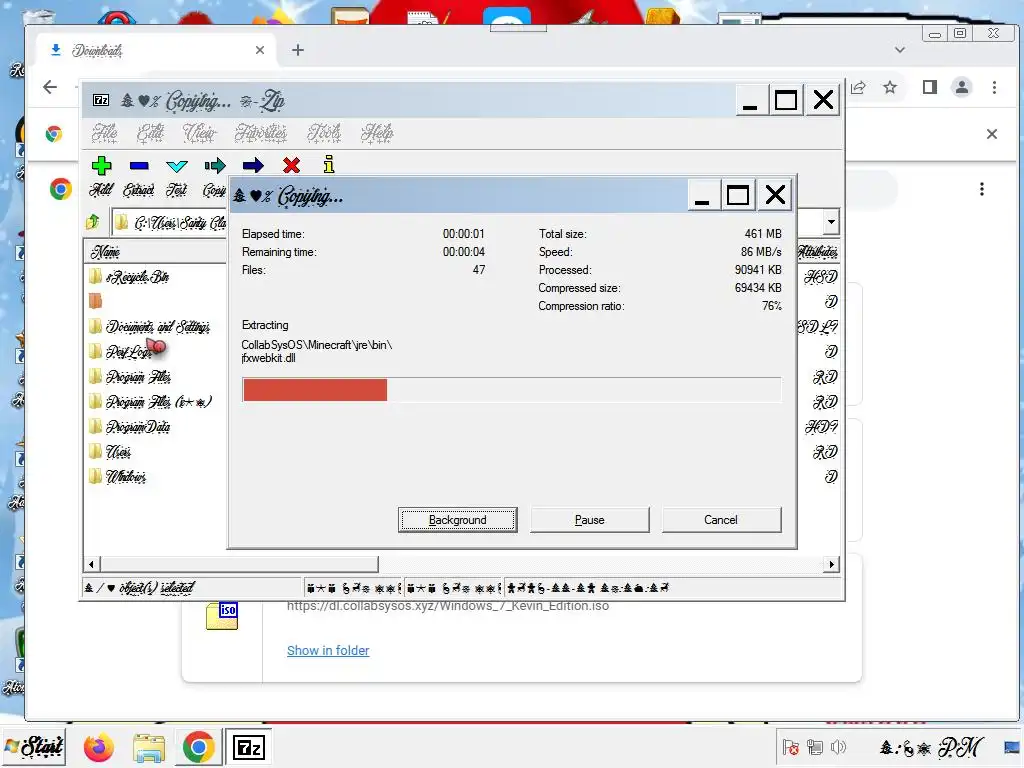Click the Chrome profile avatar icon
Viewport: 1024px width, 768px height.
(x=962, y=88)
